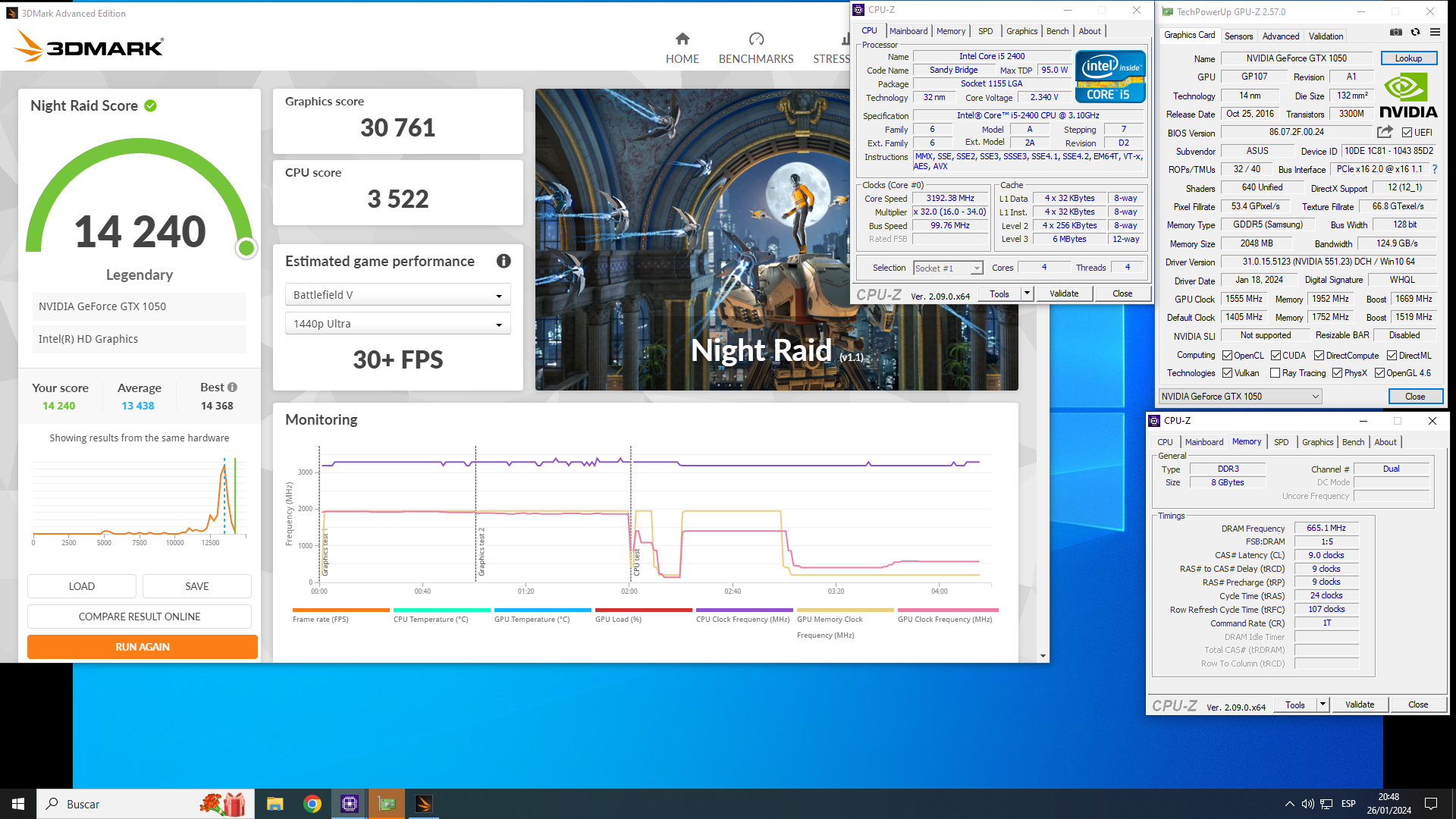1456x819 pixels.
Task: Click the Night Raid preview image
Action: tap(777, 240)
